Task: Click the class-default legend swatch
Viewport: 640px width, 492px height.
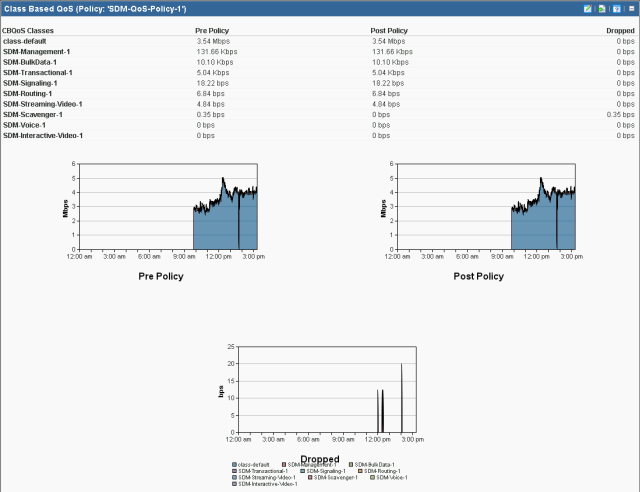Action: pos(234,464)
